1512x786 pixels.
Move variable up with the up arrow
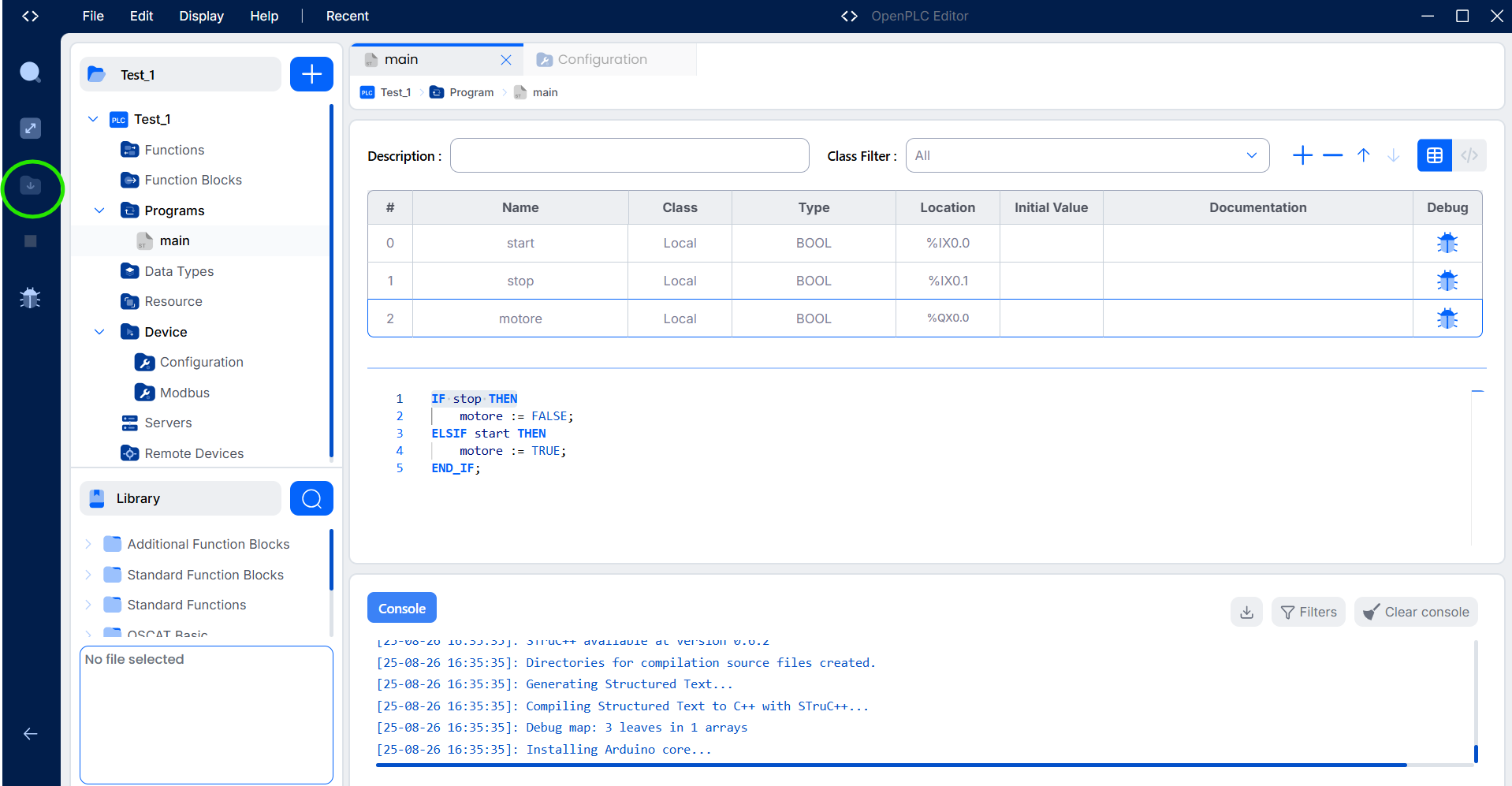coord(1363,155)
